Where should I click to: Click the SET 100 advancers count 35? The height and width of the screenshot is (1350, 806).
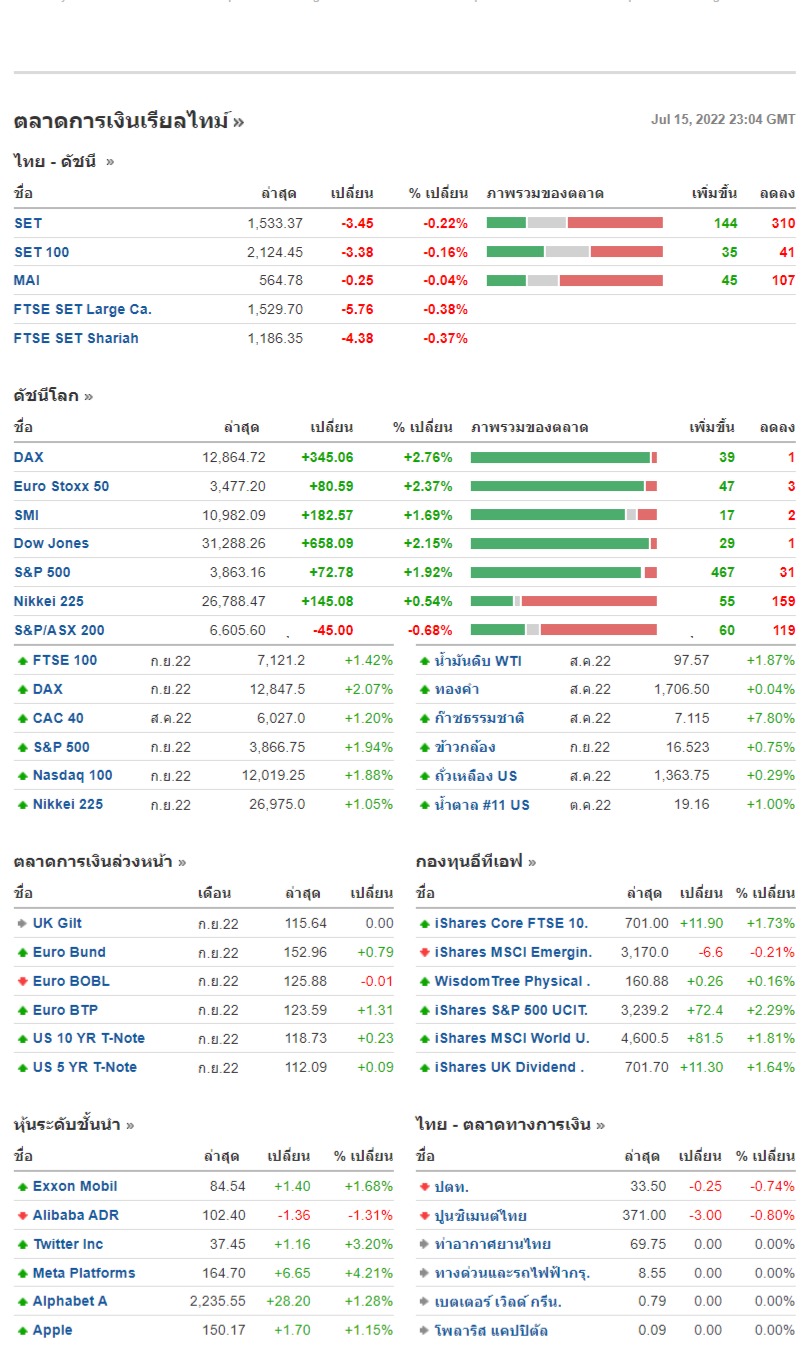pos(729,252)
